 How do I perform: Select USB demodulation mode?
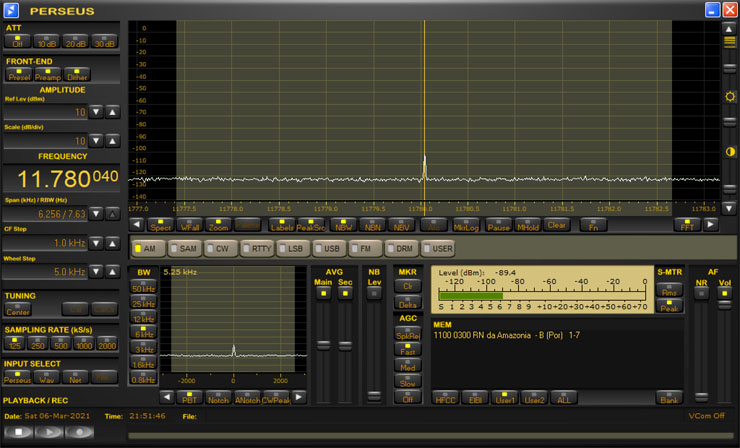pos(329,248)
